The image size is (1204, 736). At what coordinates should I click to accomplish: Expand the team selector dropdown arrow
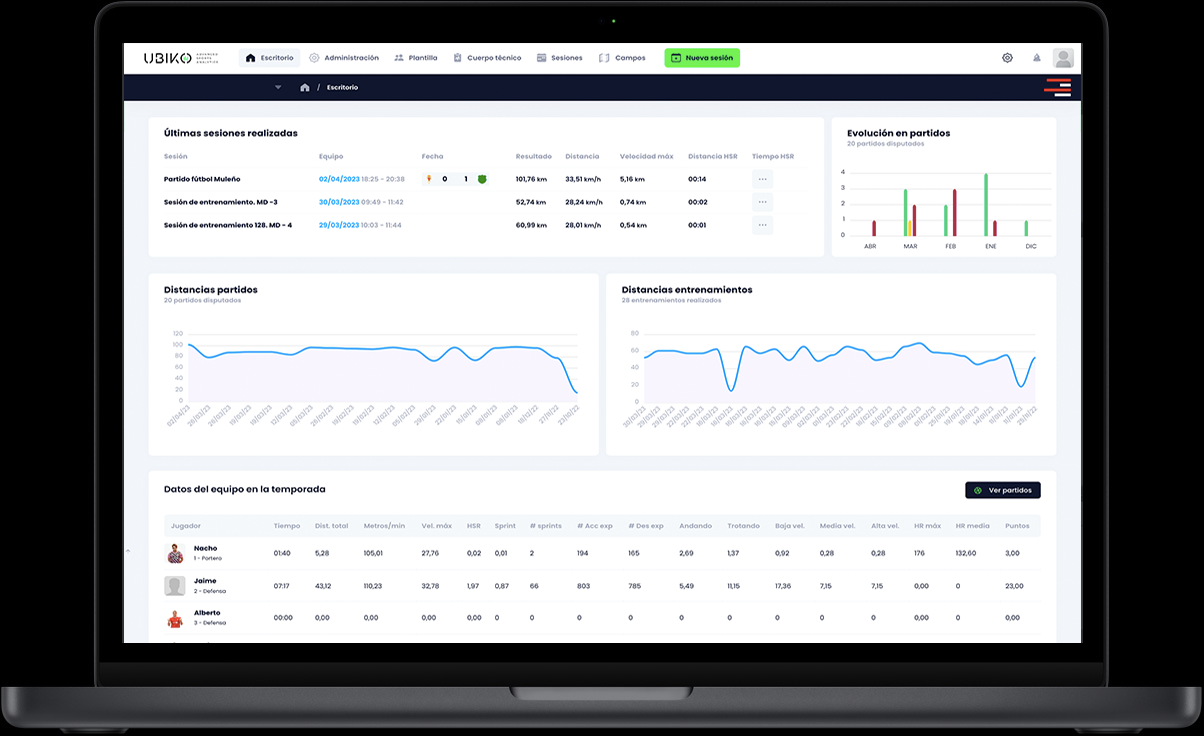[x=278, y=87]
